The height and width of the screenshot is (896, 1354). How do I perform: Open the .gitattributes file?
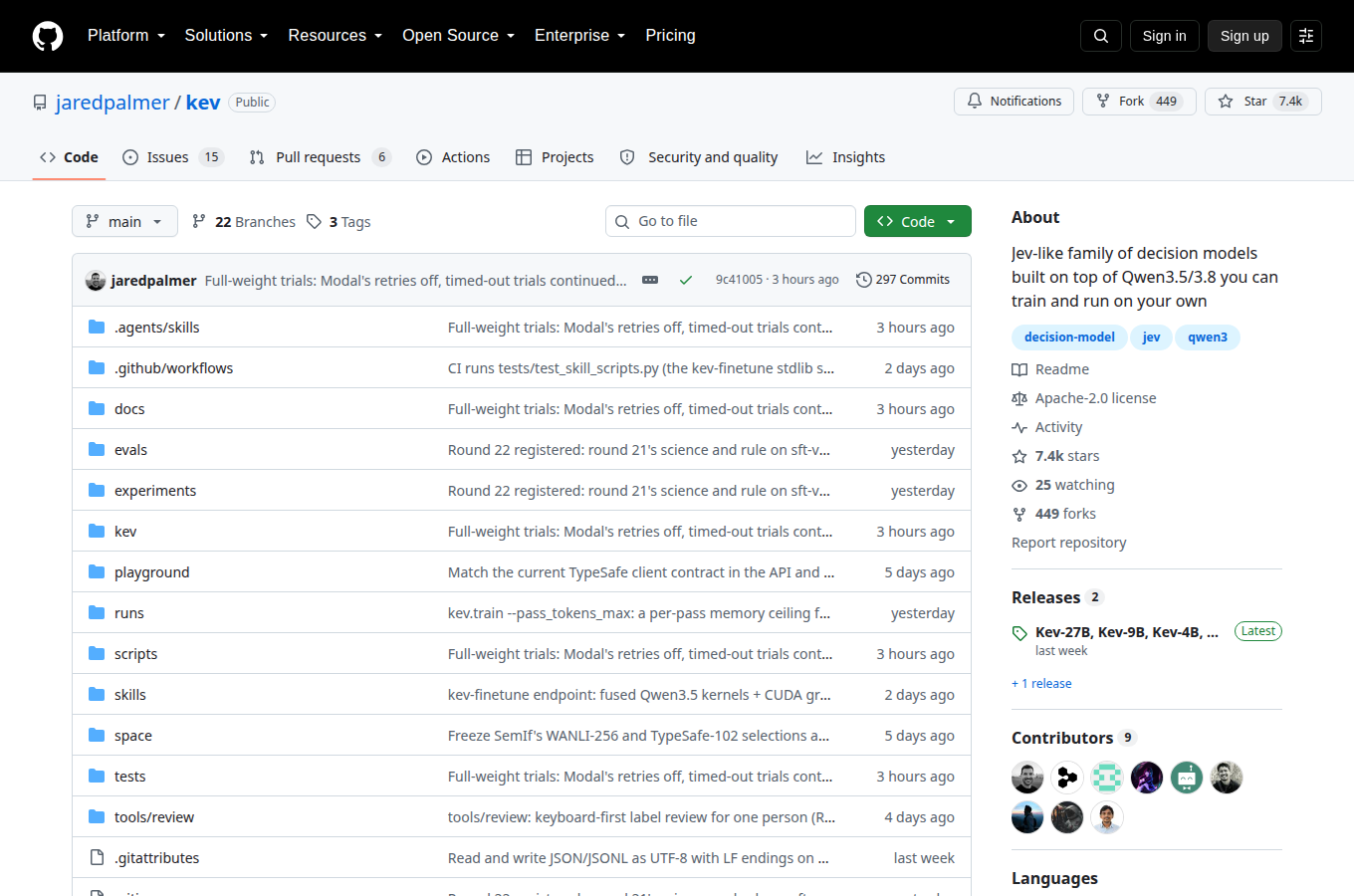point(156,858)
